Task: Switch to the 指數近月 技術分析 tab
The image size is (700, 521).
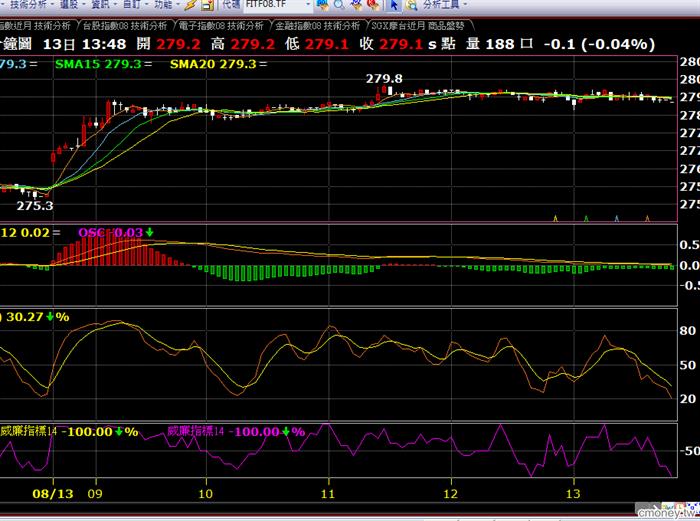Action: (x=36, y=26)
